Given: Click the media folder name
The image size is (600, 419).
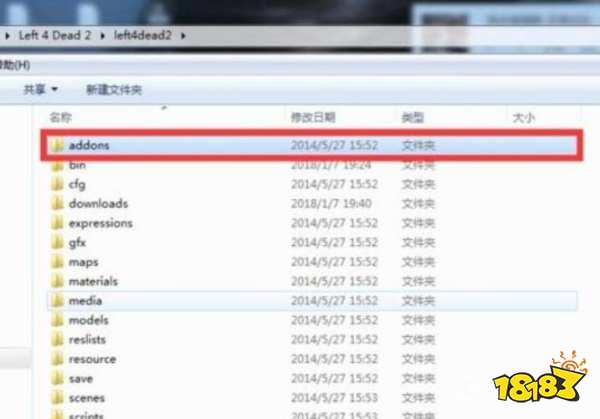Looking at the screenshot, I should [85, 301].
